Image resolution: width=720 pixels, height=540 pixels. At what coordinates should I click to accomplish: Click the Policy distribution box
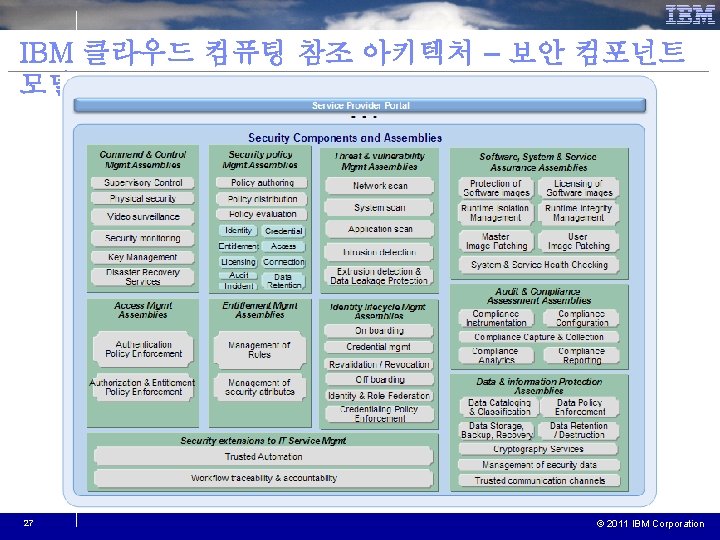pos(262,199)
